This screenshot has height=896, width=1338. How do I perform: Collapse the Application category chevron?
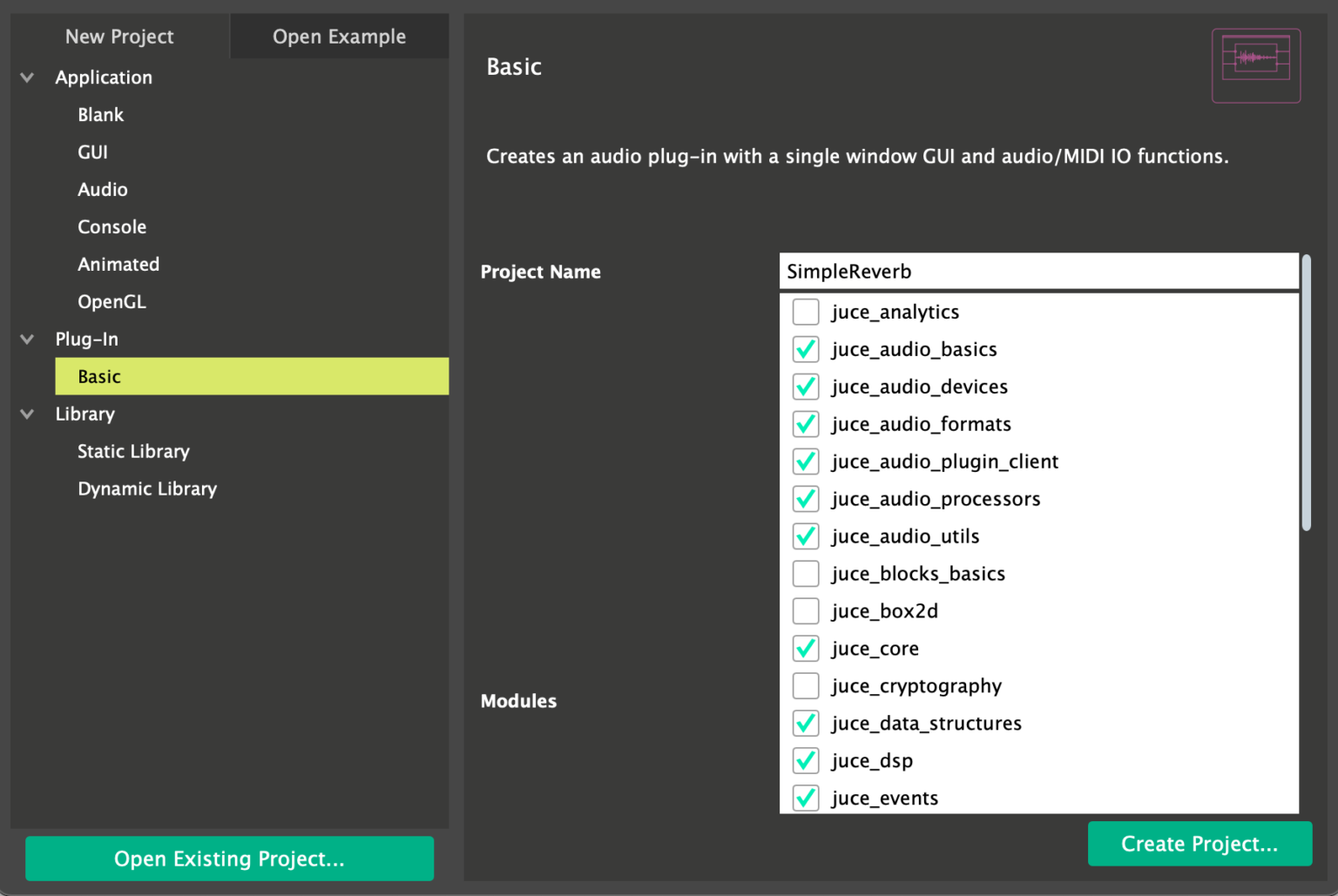coord(27,77)
